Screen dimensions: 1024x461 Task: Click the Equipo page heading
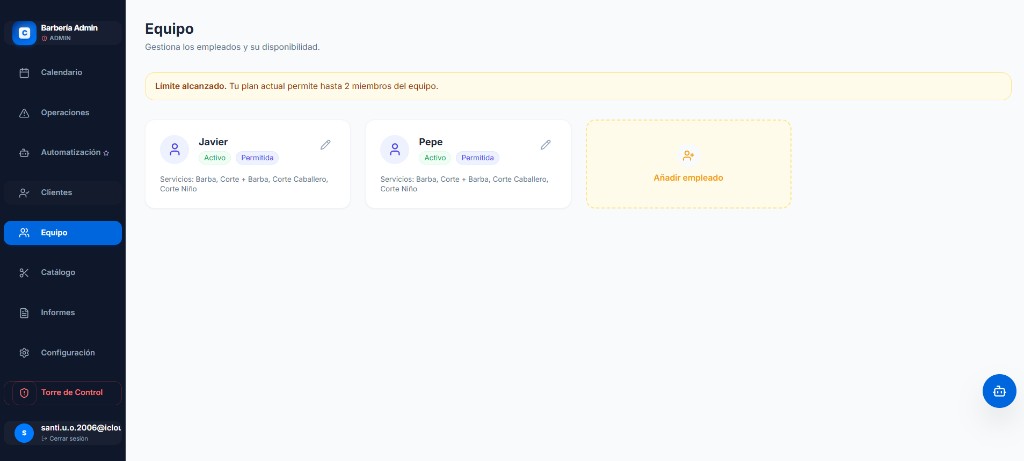tap(169, 29)
